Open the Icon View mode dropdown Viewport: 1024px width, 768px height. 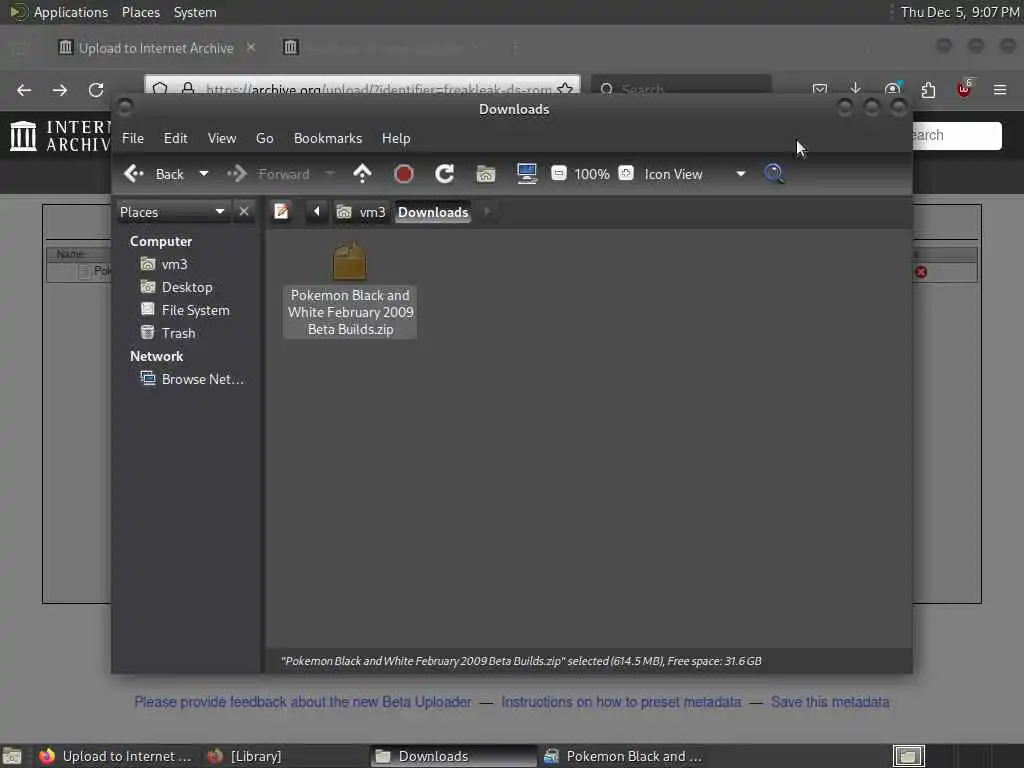[695, 174]
